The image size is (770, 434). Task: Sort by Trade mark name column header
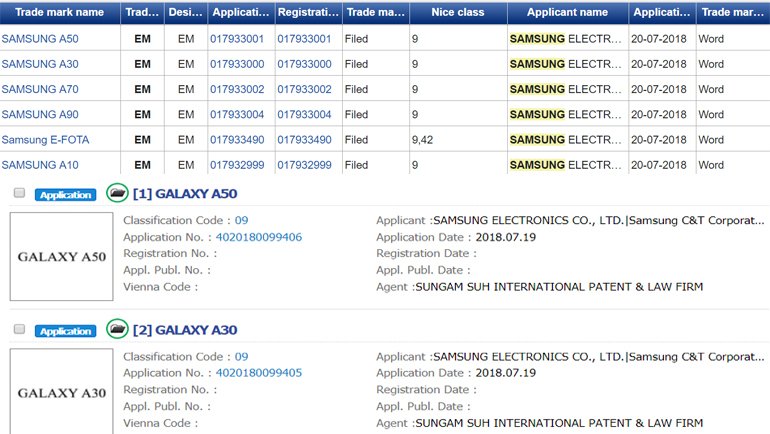[60, 12]
